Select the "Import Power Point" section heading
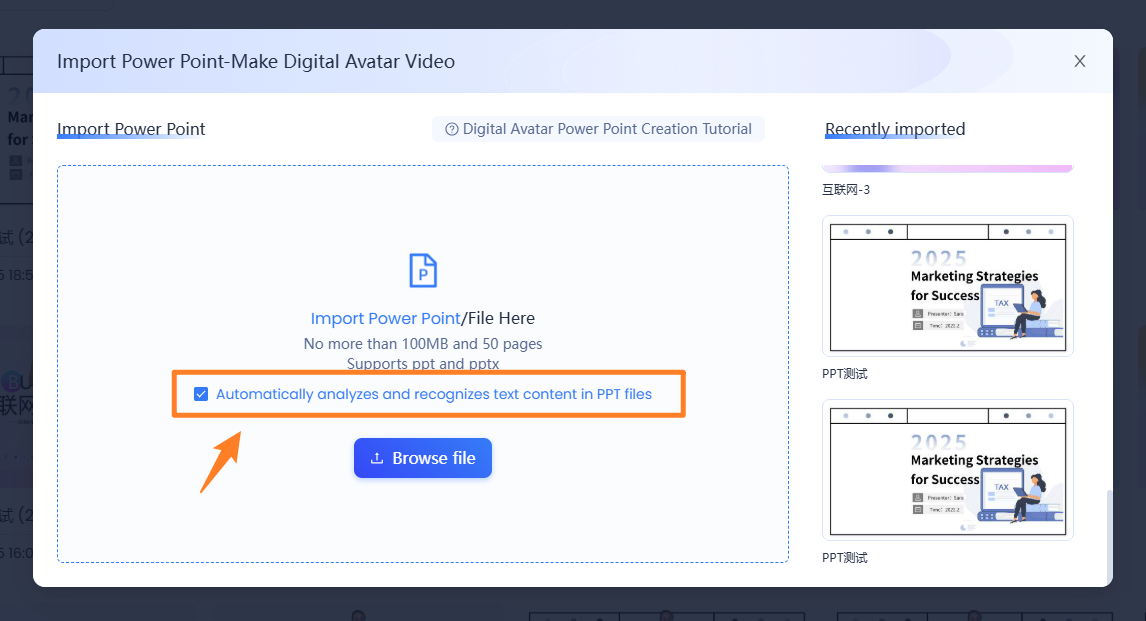The height and width of the screenshot is (621, 1146). 131,129
